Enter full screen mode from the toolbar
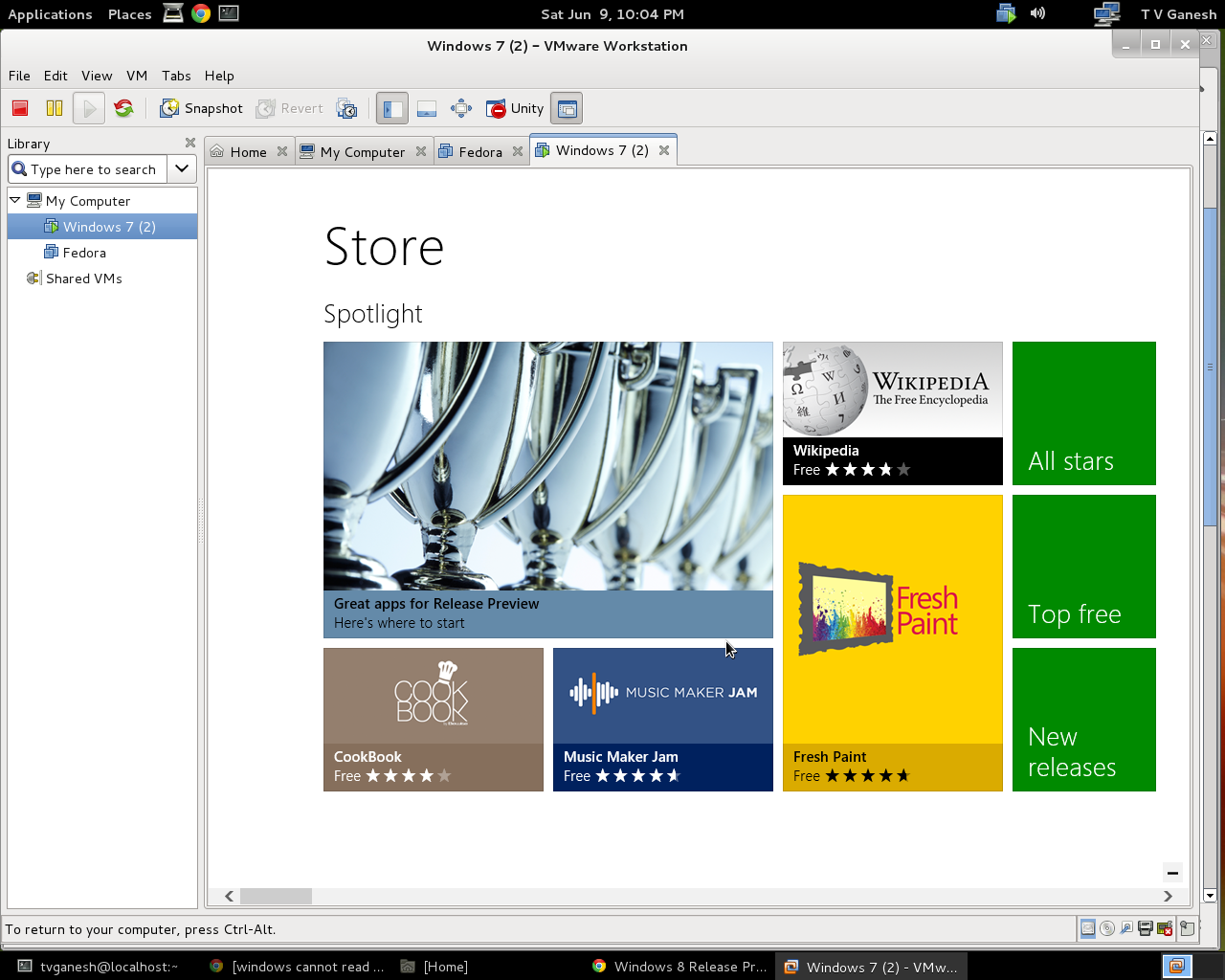The image size is (1225, 980). coord(461,108)
